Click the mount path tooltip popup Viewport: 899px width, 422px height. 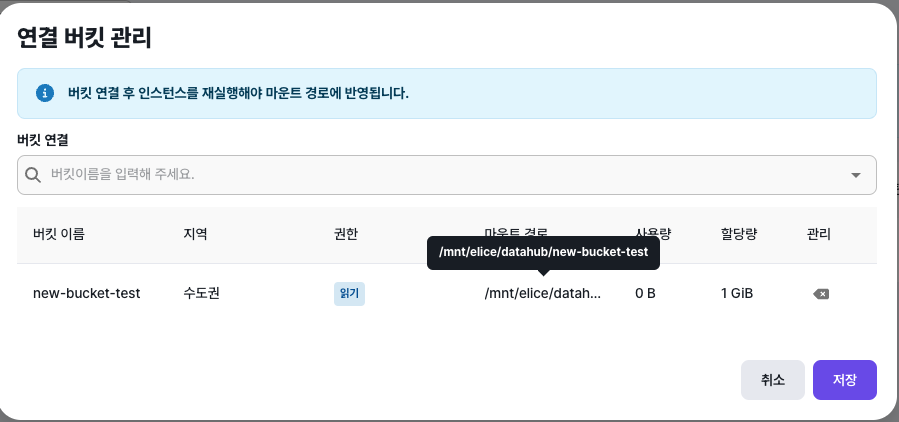[544, 254]
